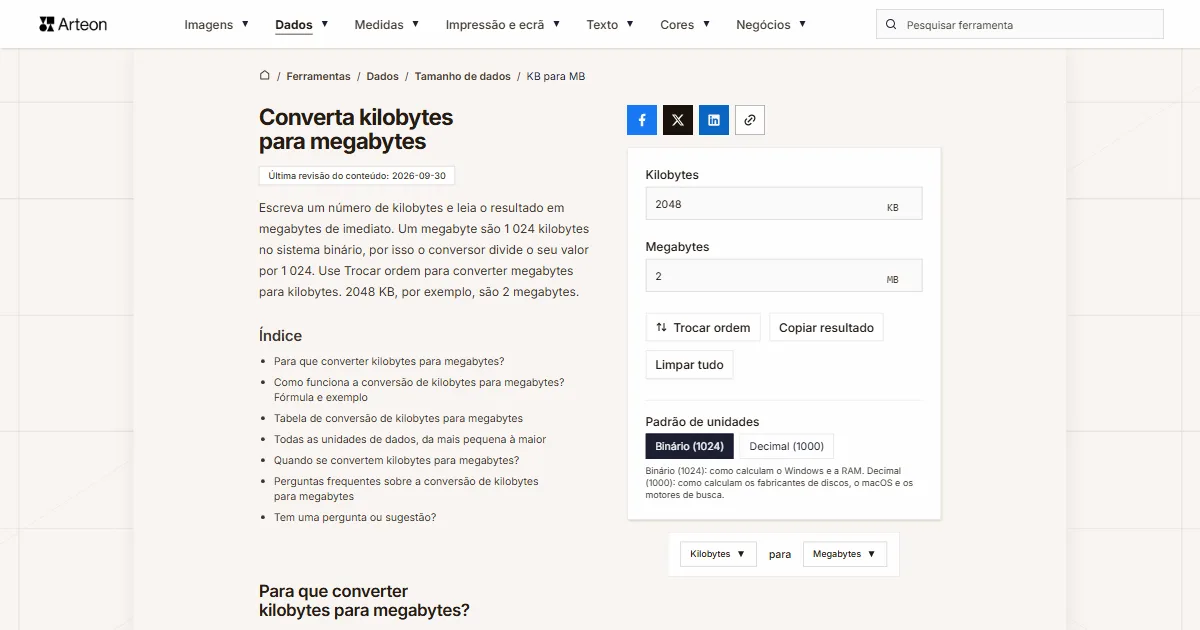The width and height of the screenshot is (1200, 630).
Task: Click 'Última revisão do conteúdo: 2026-09-30' text
Action: tap(357, 175)
